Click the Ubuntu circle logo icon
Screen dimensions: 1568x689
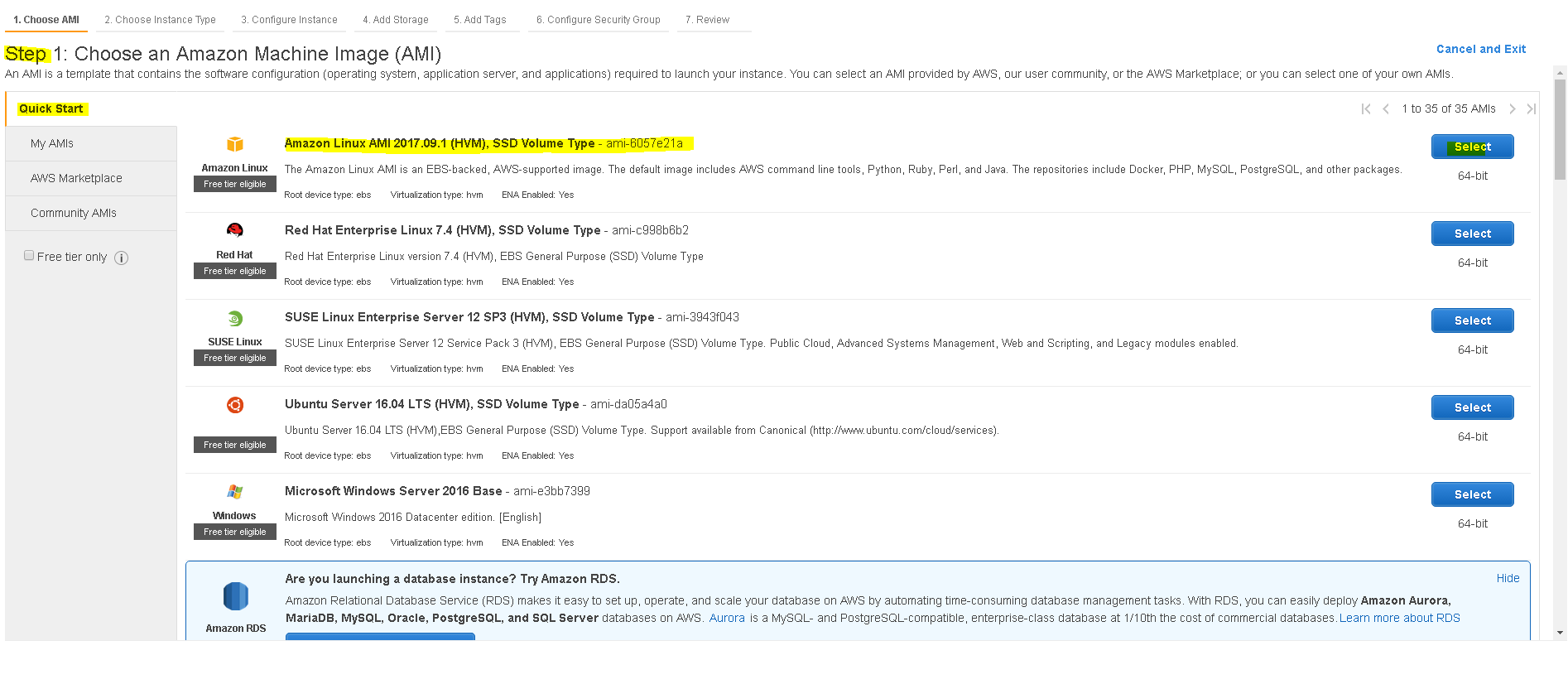click(235, 405)
